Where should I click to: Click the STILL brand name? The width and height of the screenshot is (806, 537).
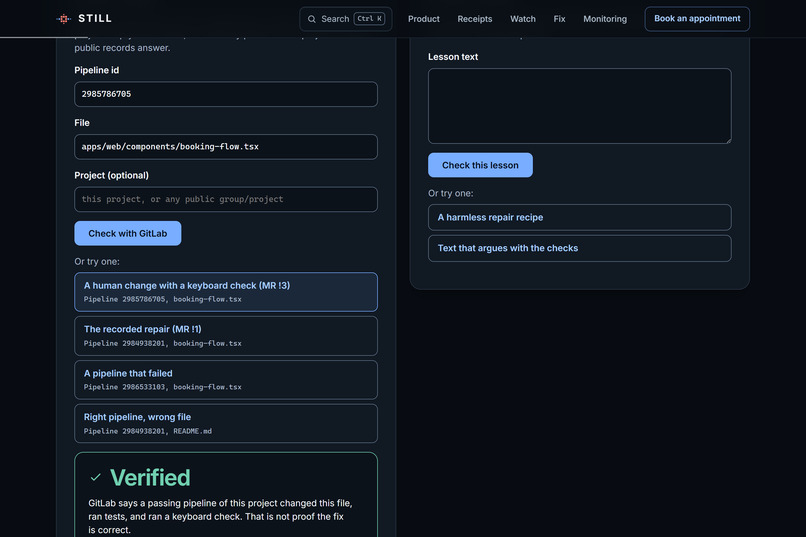95,18
